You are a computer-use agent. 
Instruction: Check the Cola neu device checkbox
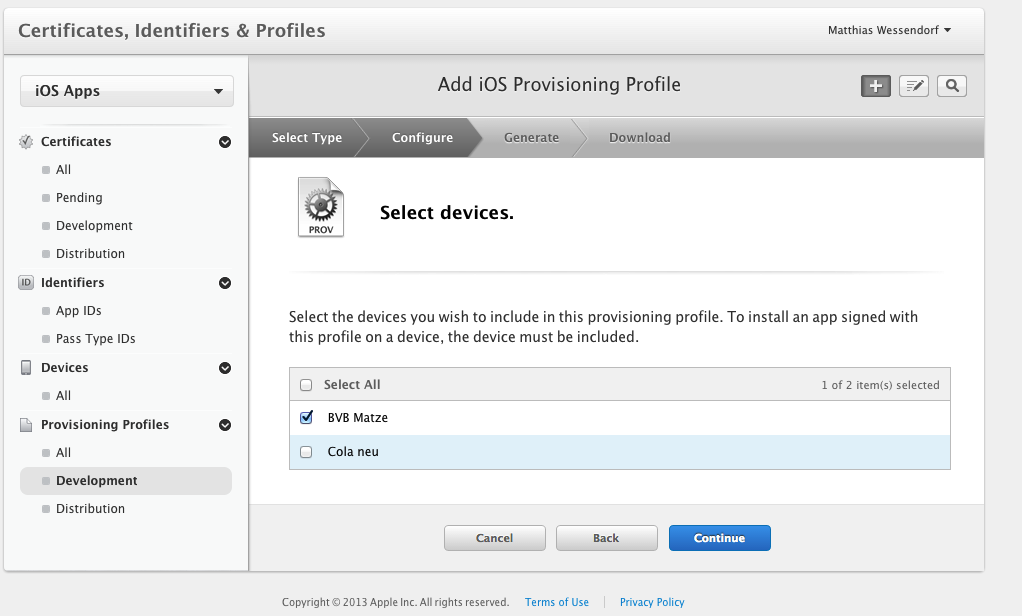pos(306,452)
